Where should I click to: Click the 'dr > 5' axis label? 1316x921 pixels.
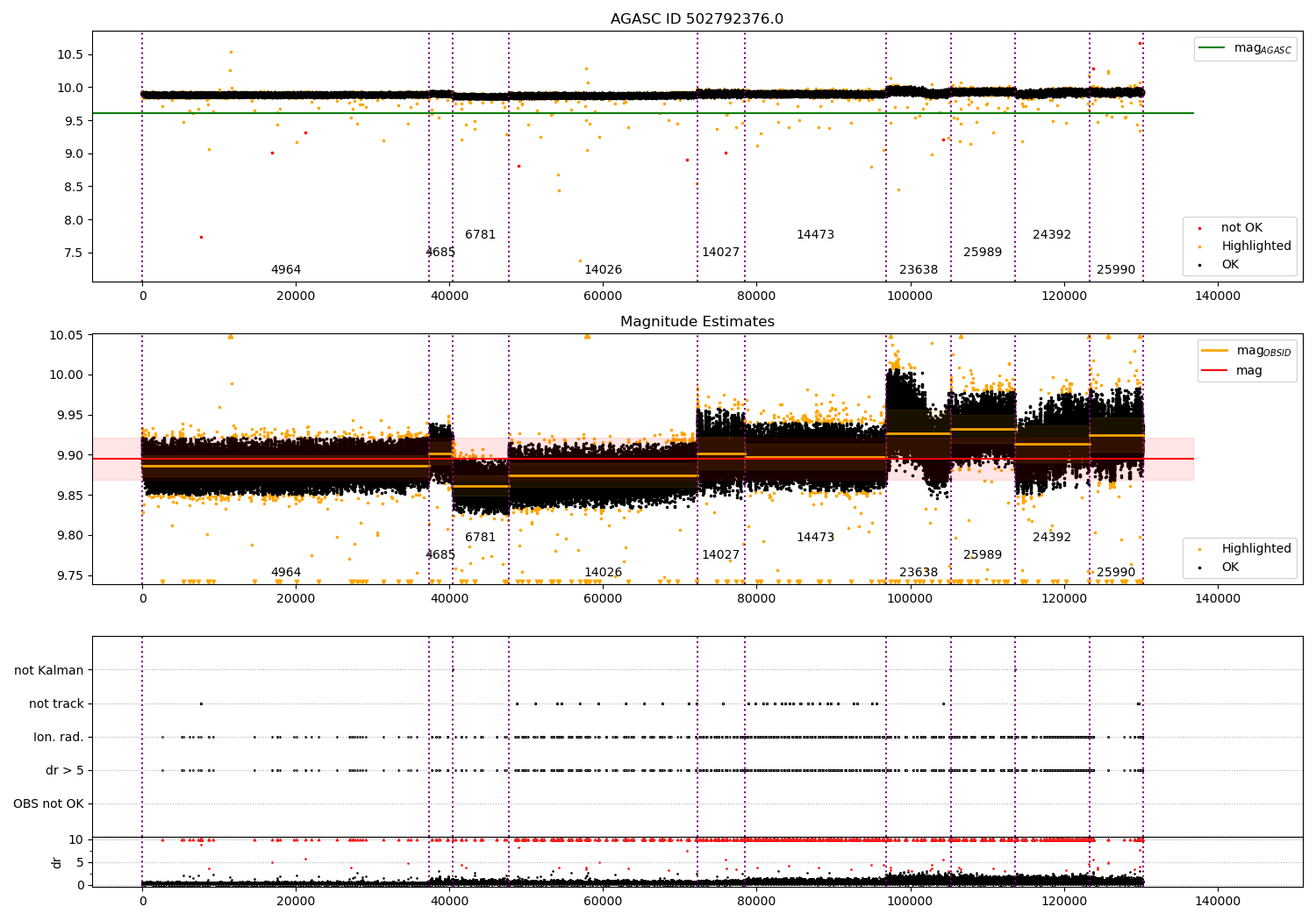click(65, 771)
